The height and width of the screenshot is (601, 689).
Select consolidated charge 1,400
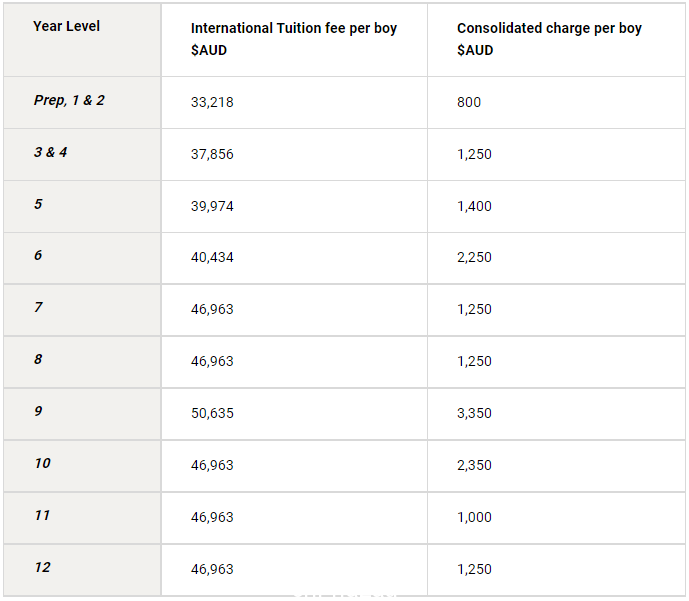(x=474, y=206)
